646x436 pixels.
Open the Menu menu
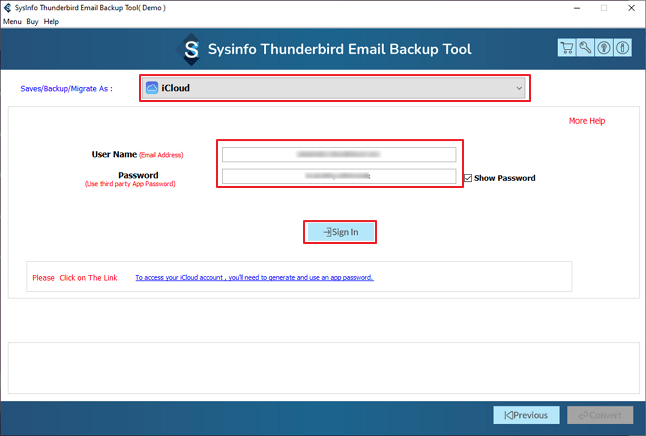tap(12, 21)
